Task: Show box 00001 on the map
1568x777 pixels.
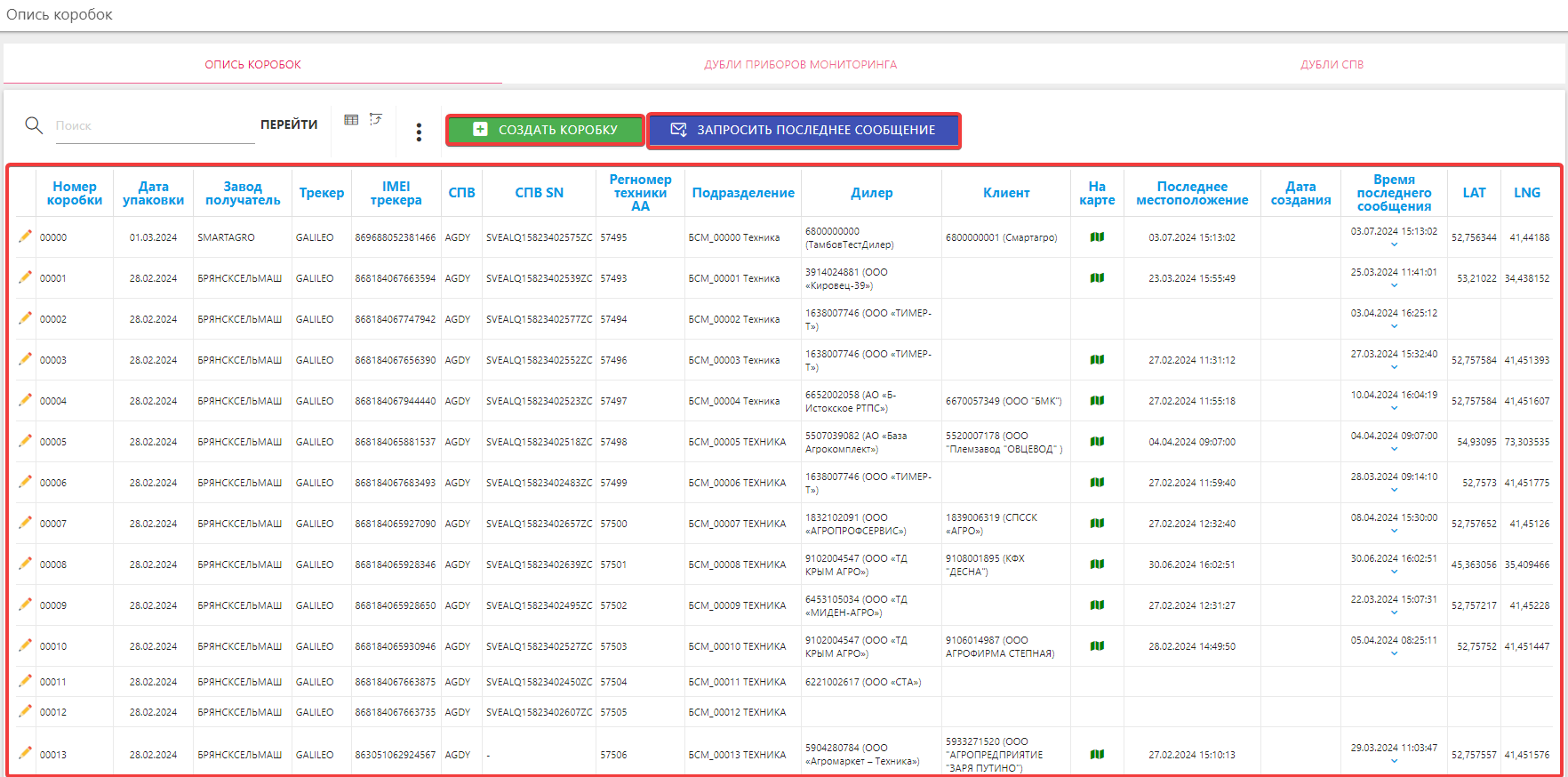Action: pos(1097,278)
